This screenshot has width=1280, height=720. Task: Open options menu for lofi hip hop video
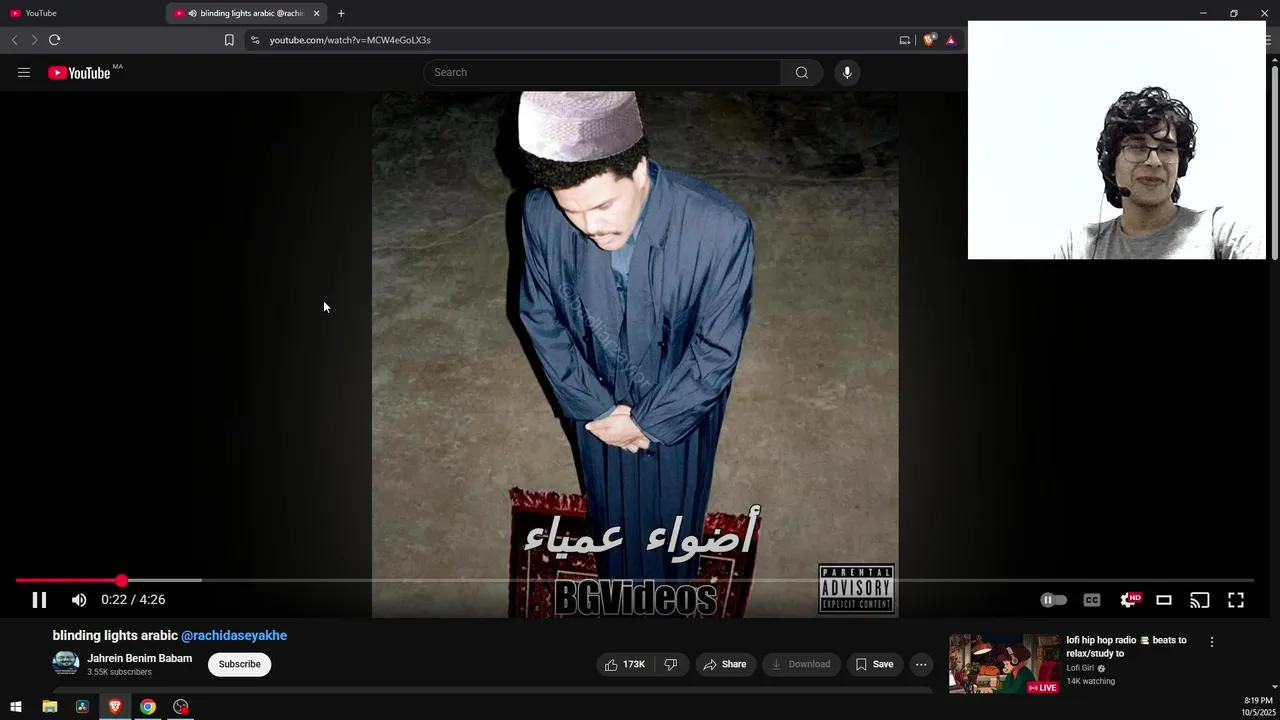(1212, 642)
